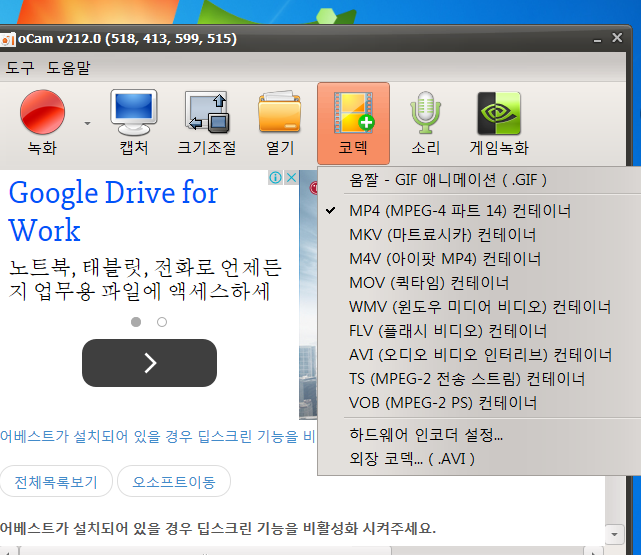Choose 움짤 - GIF 애니메이션 (.GIF) format
Screen dimensions: 641x555
coord(479,180)
